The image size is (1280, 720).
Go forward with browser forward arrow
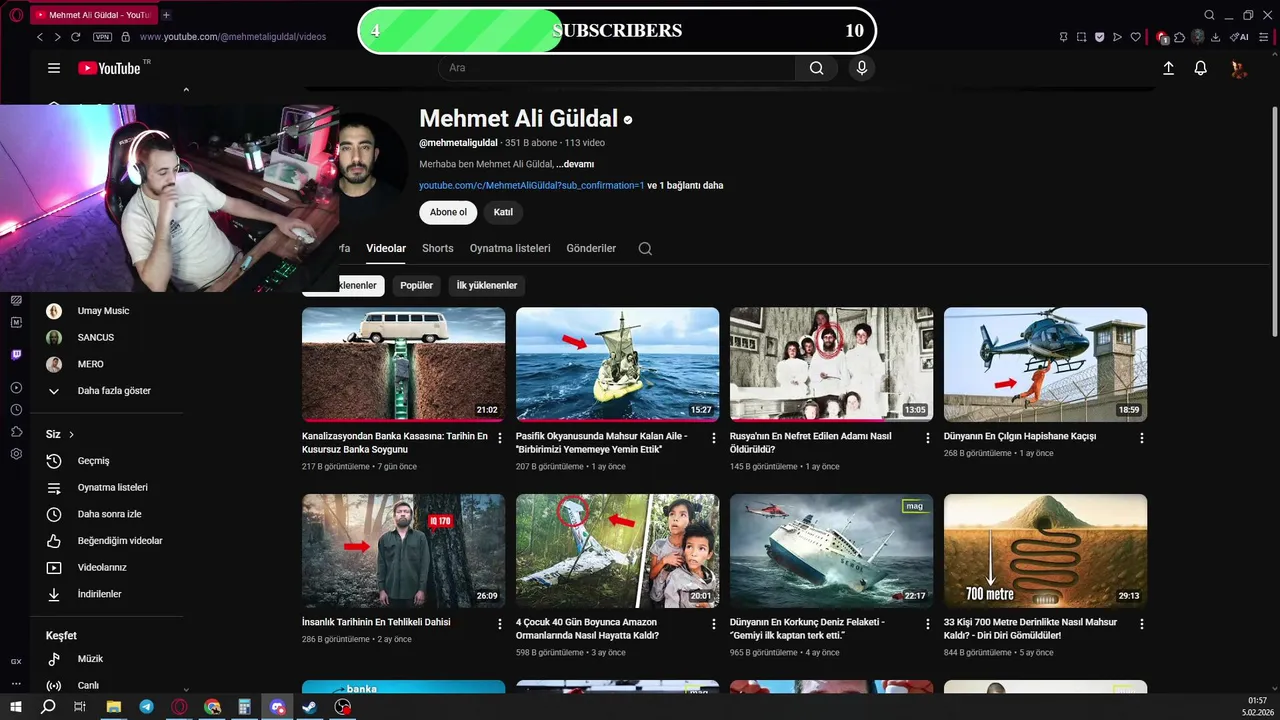[x=57, y=37]
